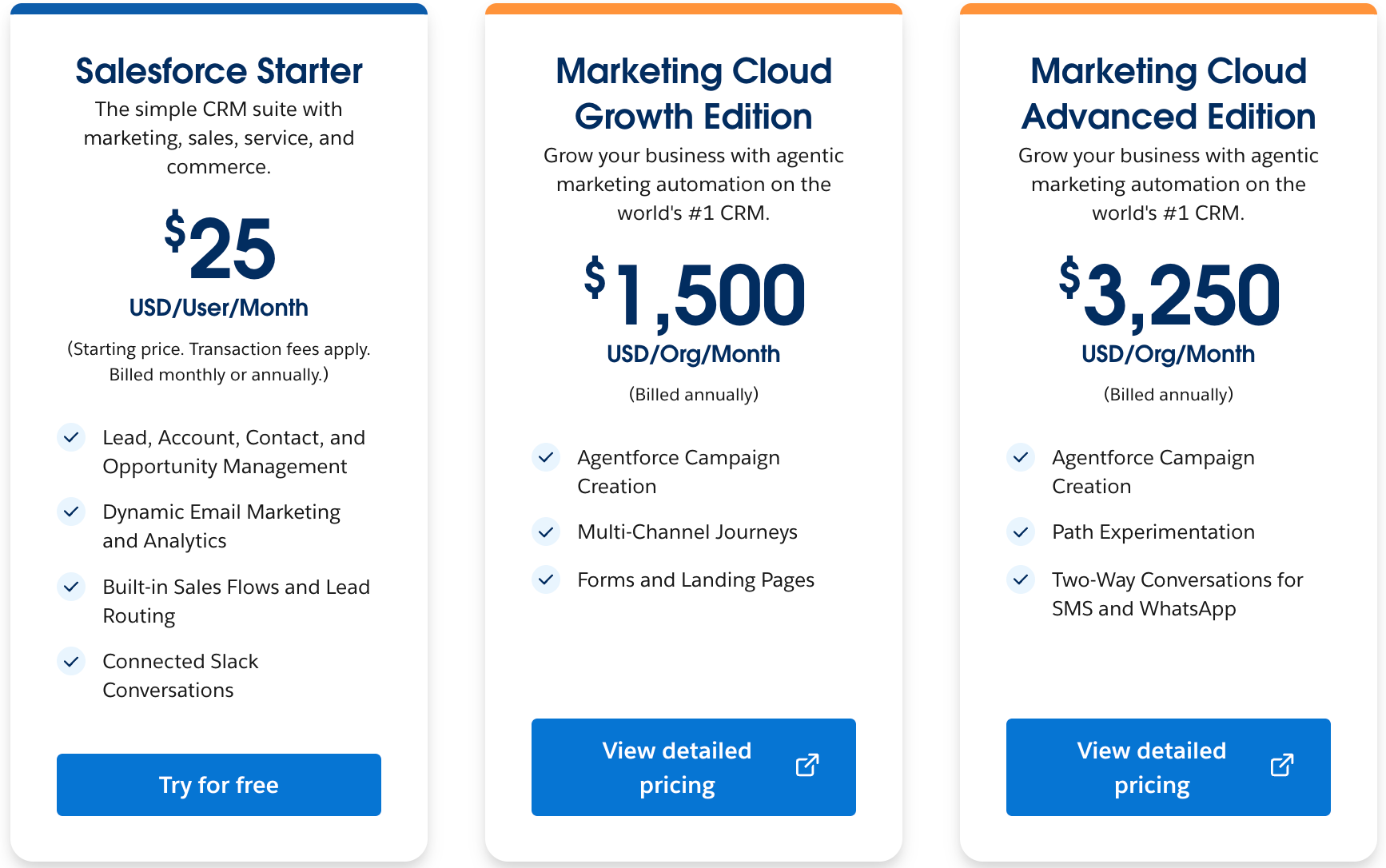This screenshot has width=1386, height=868.
Task: Select the Salesforce Starter heading
Action: pos(218,70)
